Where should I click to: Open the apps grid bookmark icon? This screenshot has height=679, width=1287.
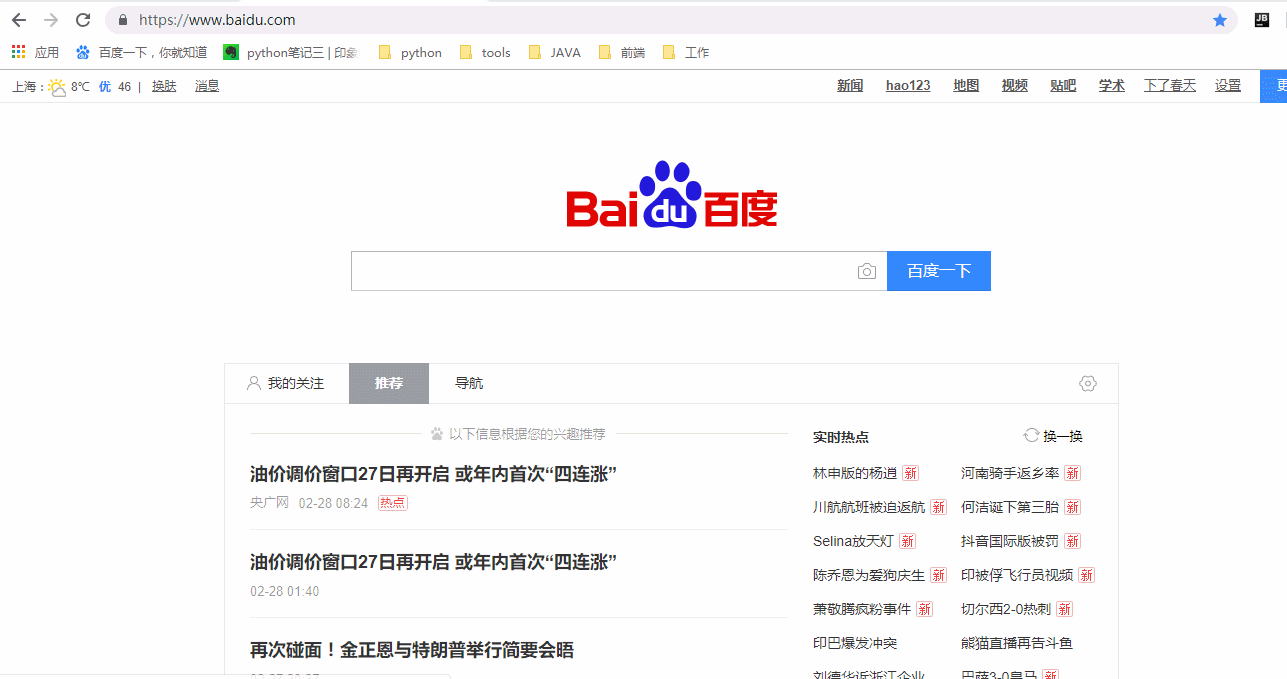(18, 52)
